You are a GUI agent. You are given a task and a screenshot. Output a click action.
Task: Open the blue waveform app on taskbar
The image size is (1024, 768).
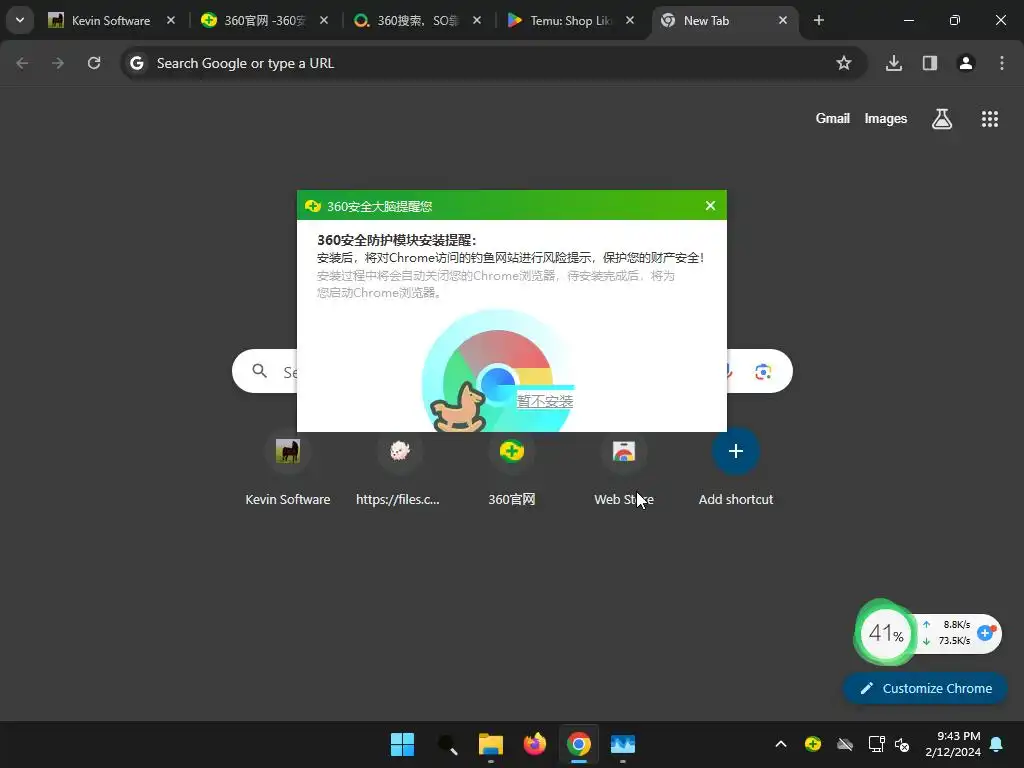pos(622,744)
